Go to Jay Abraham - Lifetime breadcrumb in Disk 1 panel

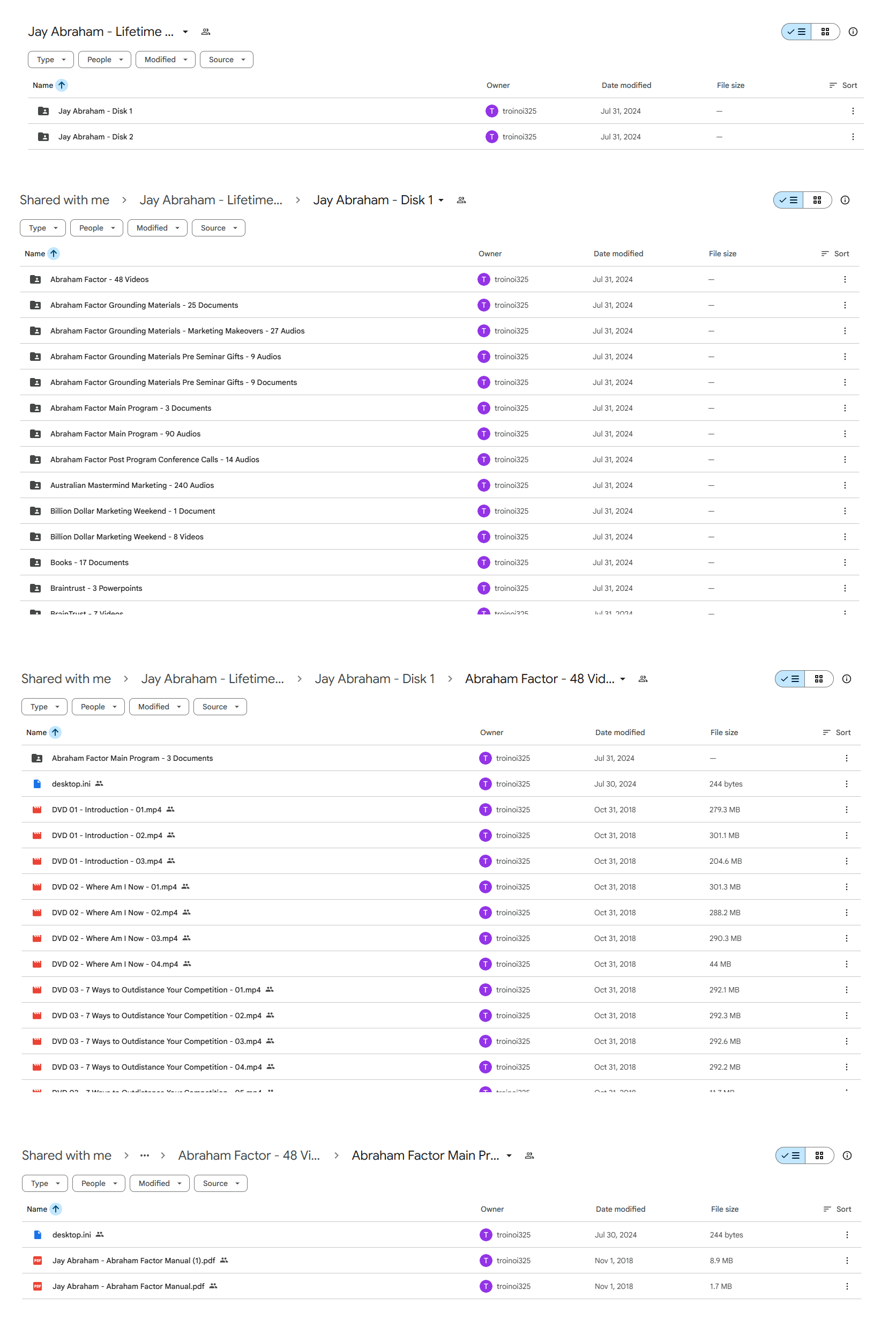(211, 200)
